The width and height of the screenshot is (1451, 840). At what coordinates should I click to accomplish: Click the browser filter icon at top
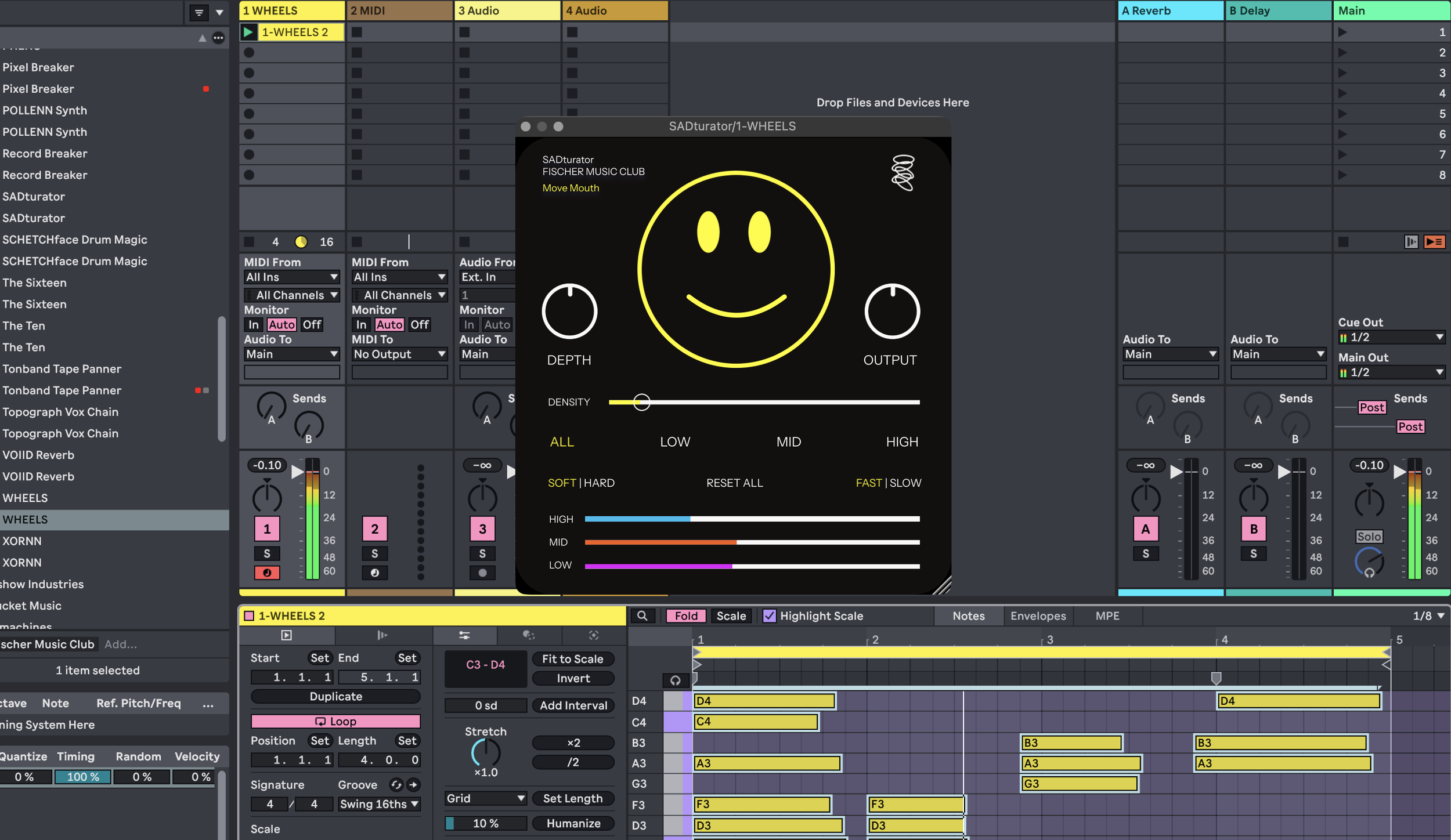(198, 12)
